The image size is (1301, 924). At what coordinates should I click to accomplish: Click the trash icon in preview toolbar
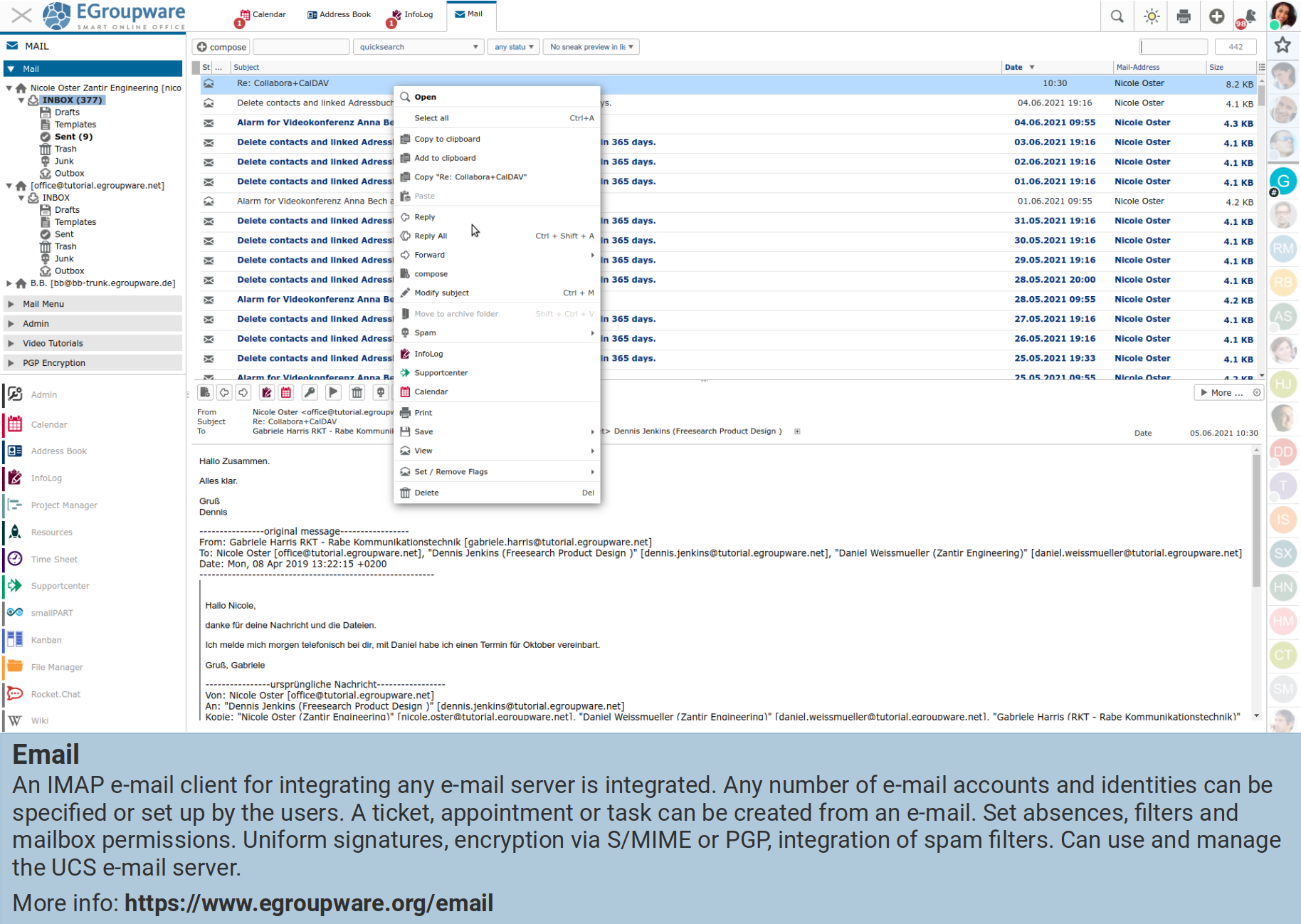[357, 392]
